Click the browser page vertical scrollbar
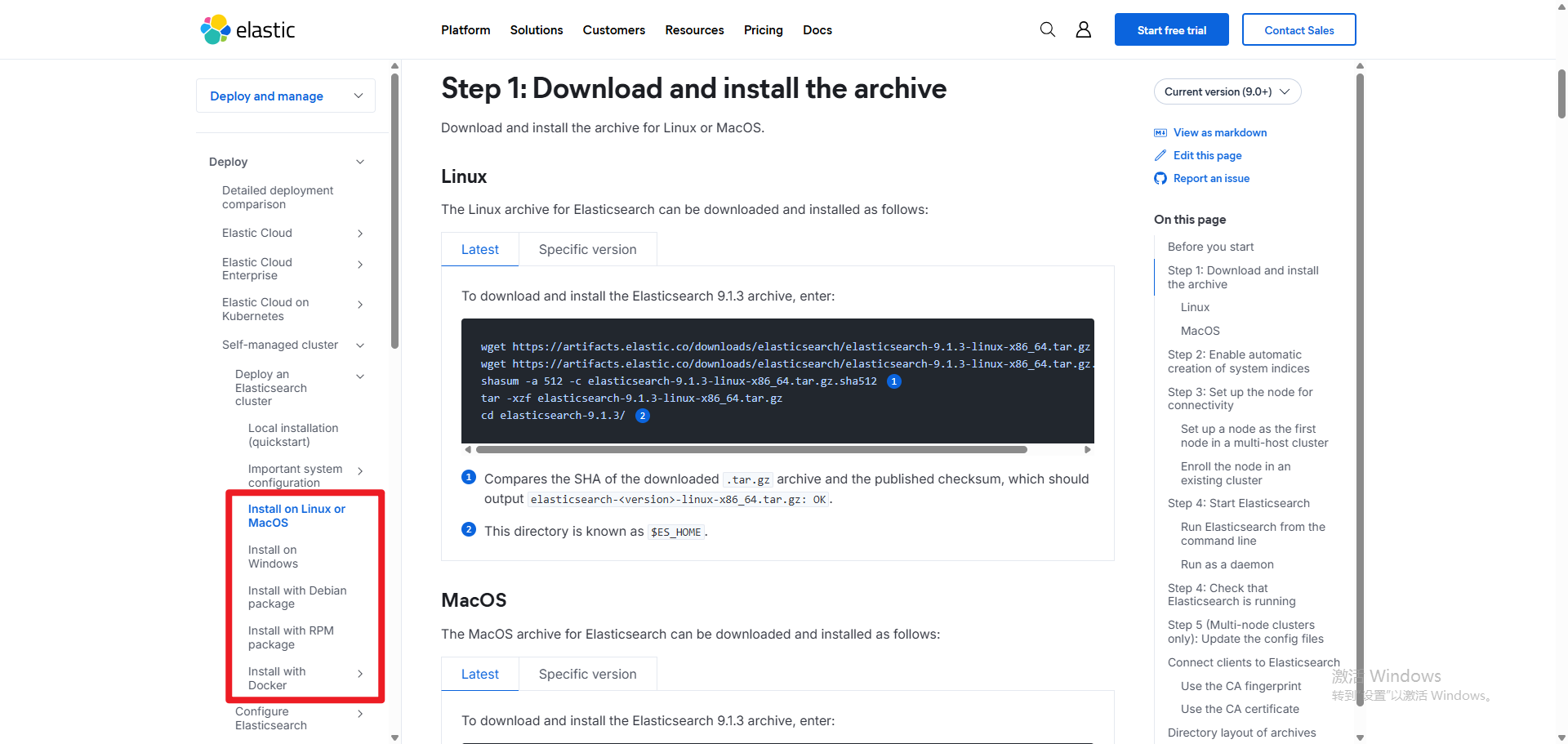 tap(1561, 94)
